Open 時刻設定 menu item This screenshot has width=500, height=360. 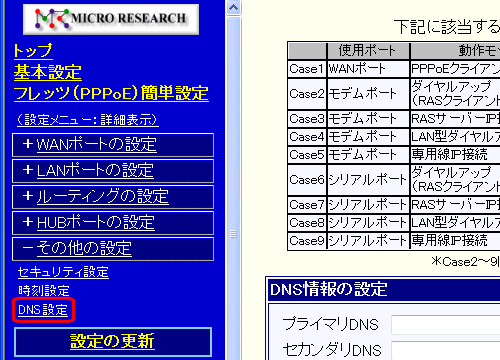[44, 291]
